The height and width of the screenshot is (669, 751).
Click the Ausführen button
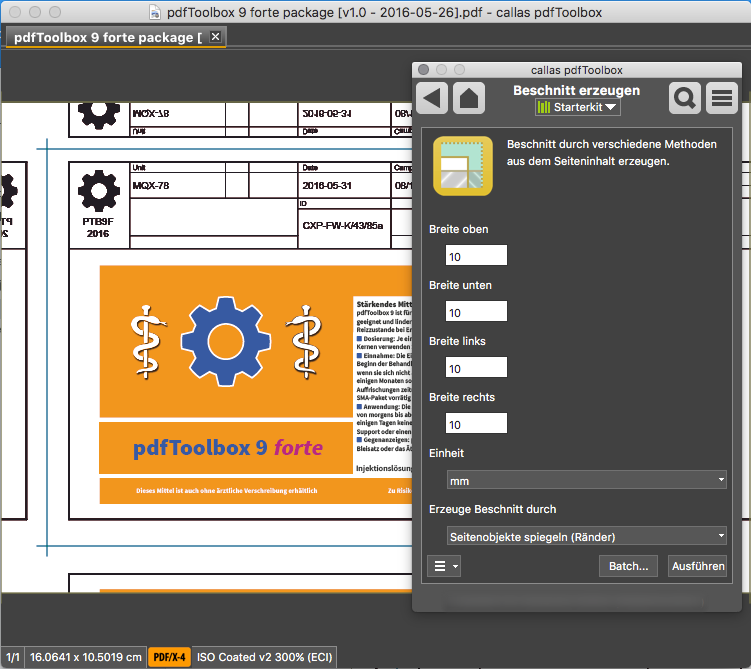pyautogui.click(x=698, y=566)
